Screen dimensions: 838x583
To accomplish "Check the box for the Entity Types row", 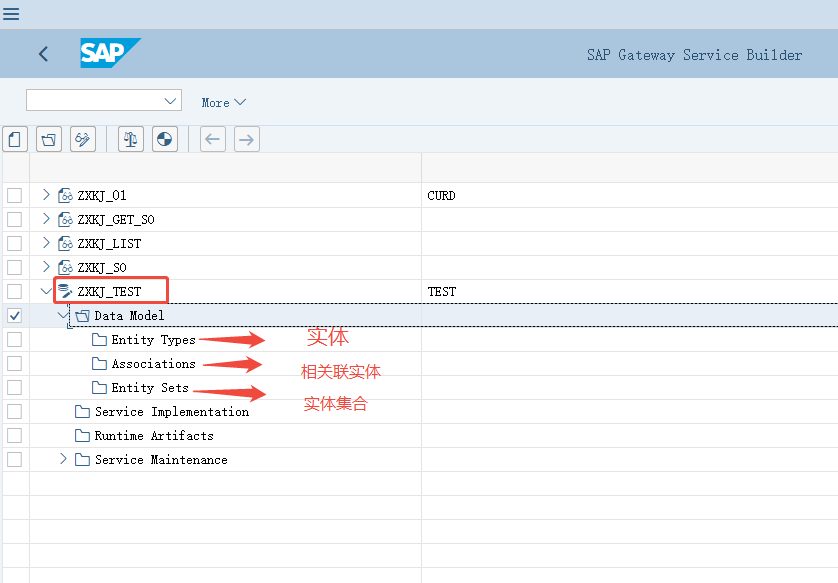I will click(x=14, y=340).
